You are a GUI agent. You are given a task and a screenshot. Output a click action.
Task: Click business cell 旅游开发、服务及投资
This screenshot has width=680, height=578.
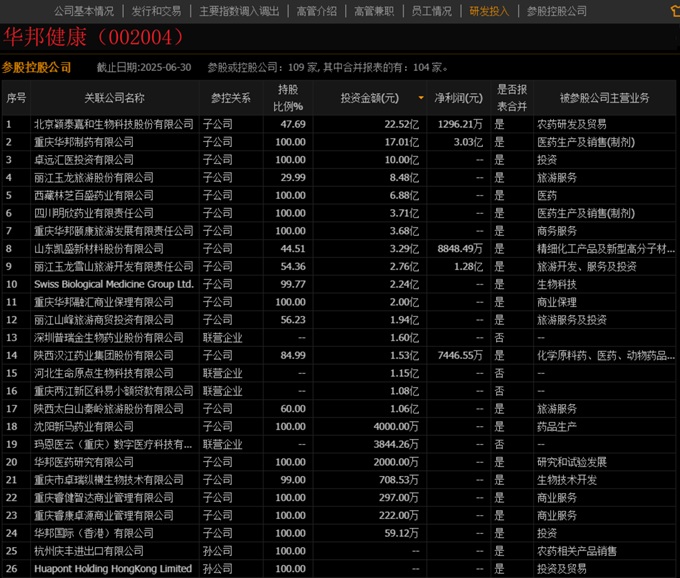click(587, 267)
